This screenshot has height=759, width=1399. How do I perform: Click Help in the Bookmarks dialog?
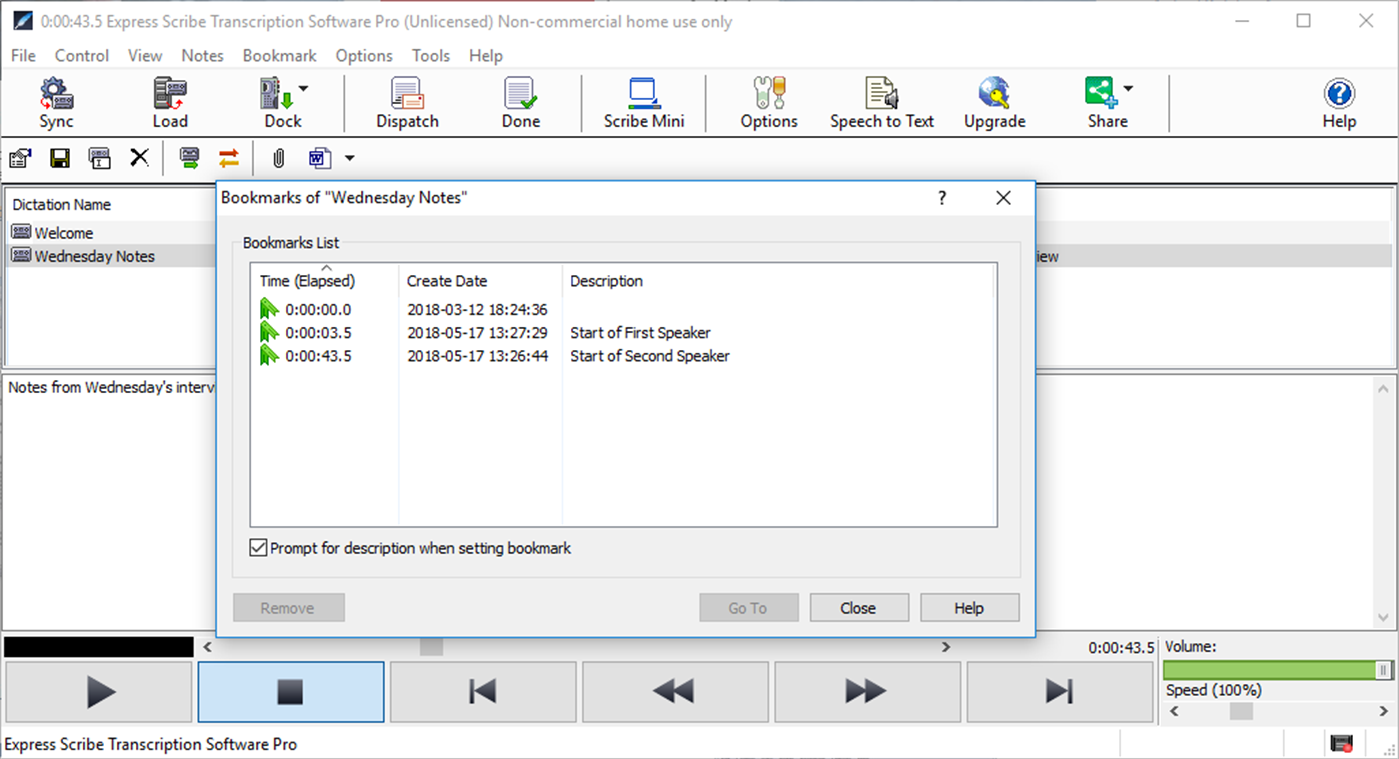pyautogui.click(x=969, y=607)
